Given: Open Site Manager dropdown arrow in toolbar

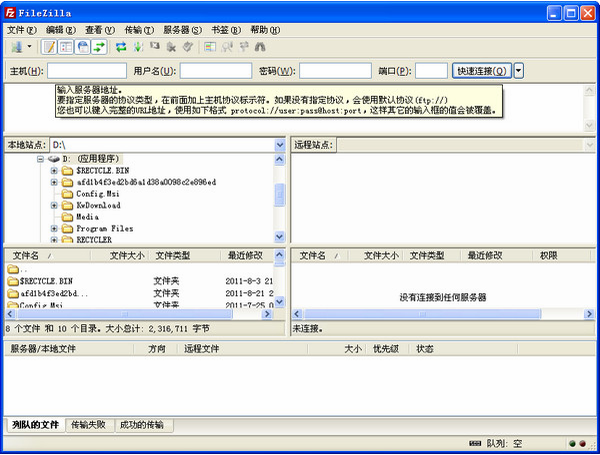Looking at the screenshot, I should [x=29, y=47].
